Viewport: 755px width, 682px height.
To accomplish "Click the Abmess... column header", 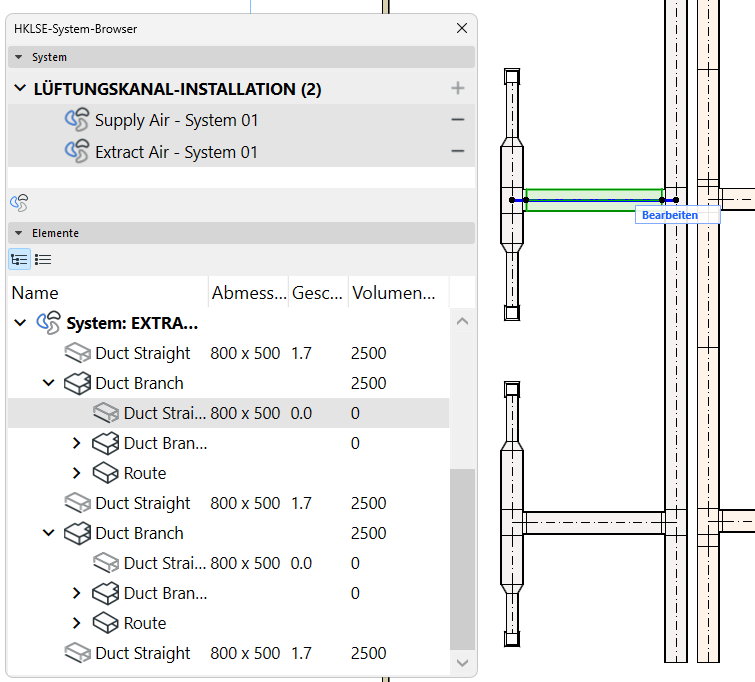I will pos(248,293).
